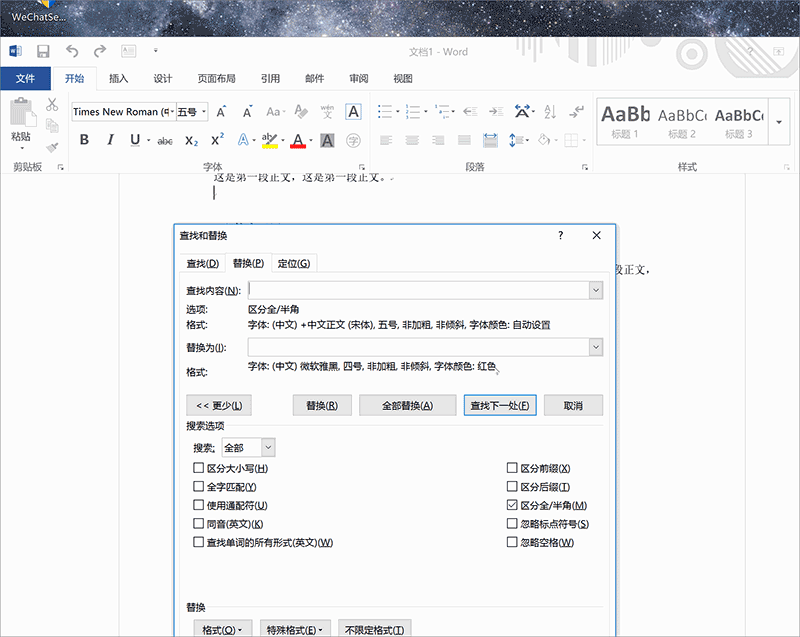Image resolution: width=800 pixels, height=637 pixels.
Task: Toggle Bold formatting
Action: click(x=85, y=140)
